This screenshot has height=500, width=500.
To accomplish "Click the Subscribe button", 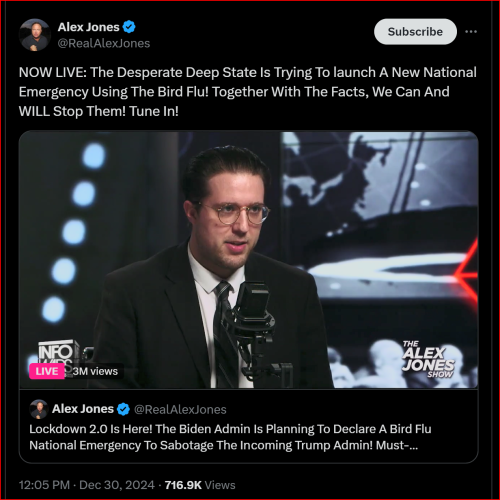I will point(415,32).
